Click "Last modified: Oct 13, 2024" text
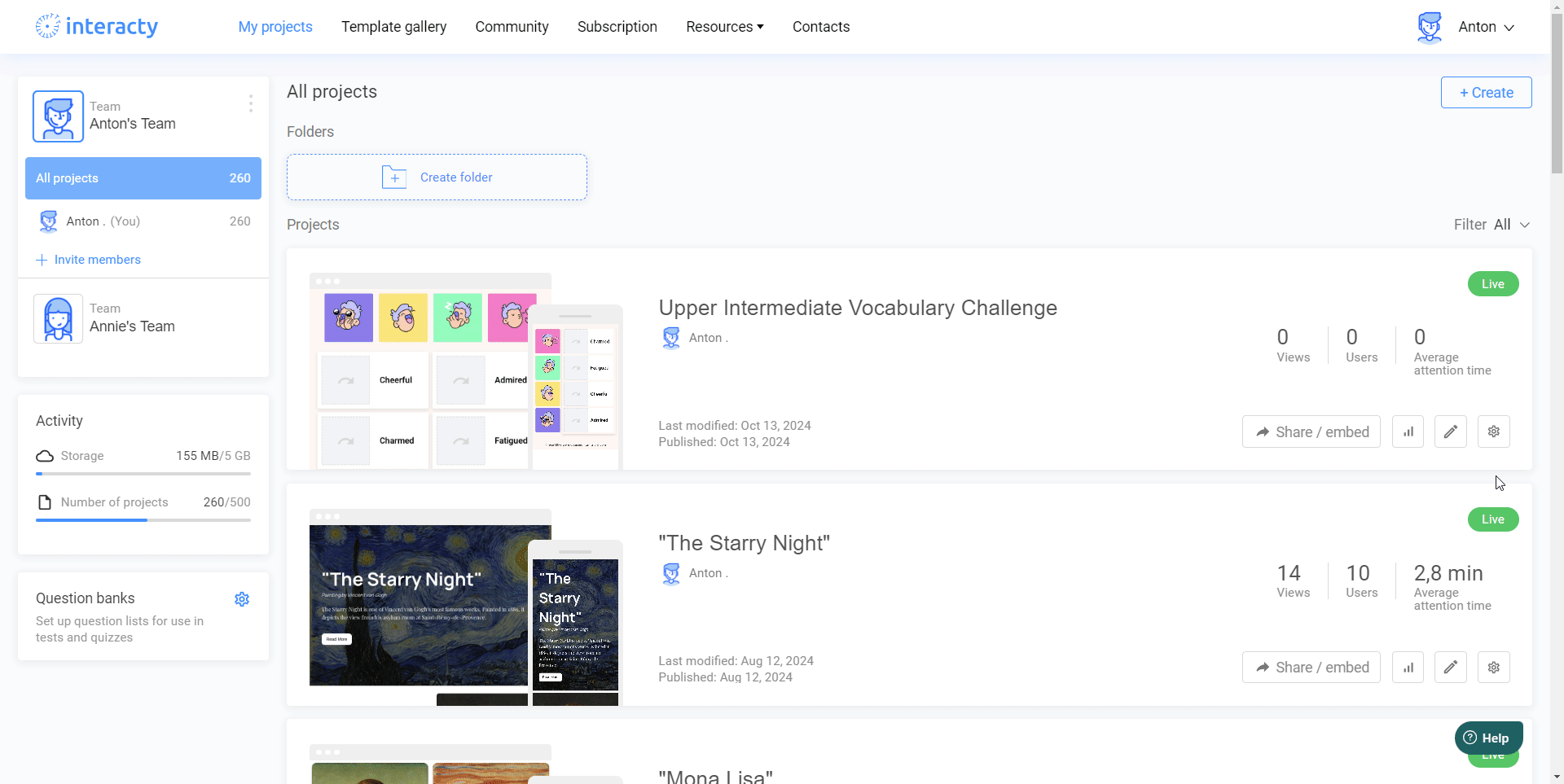 [x=735, y=426]
